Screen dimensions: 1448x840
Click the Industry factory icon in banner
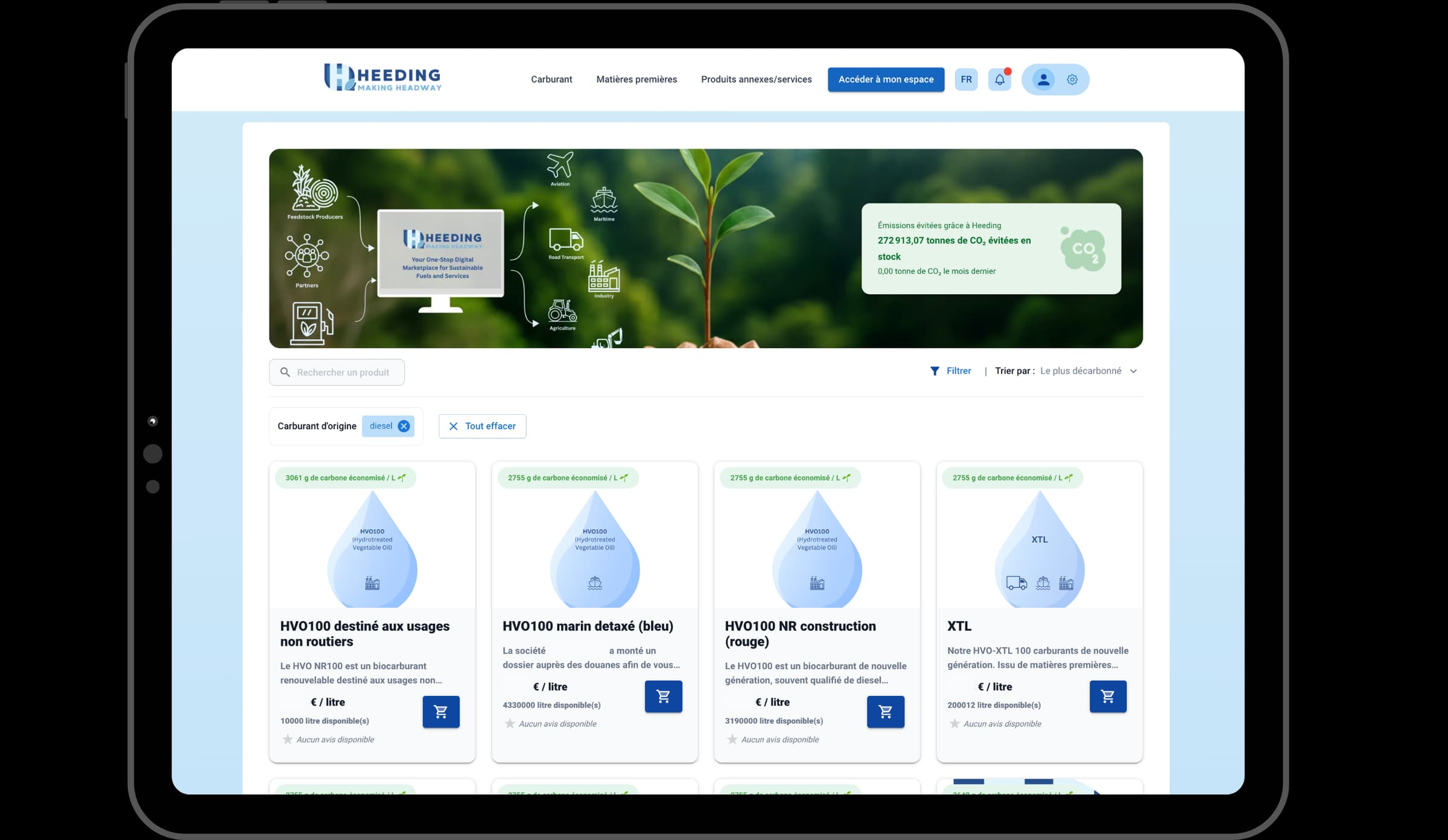point(604,277)
